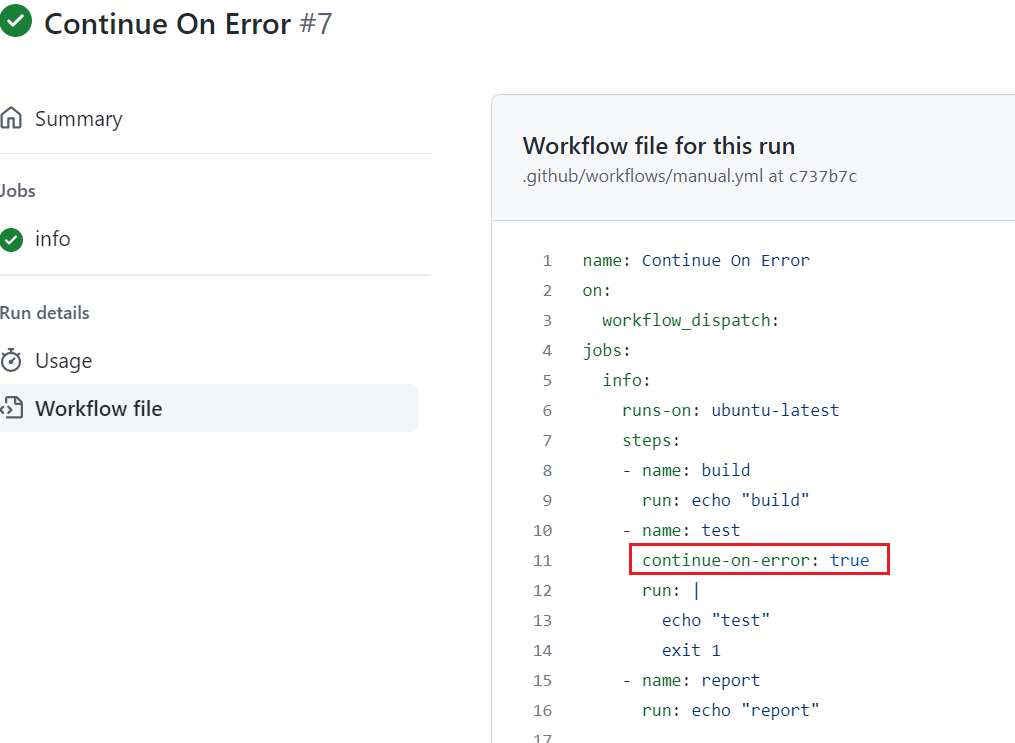The image size is (1015, 743).
Task: Go to the Usage run details
Action: tap(63, 360)
